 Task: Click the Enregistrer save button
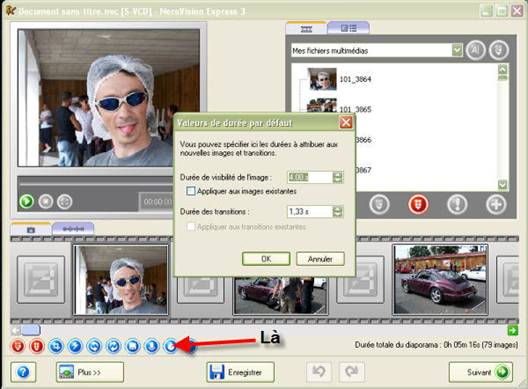(240, 372)
